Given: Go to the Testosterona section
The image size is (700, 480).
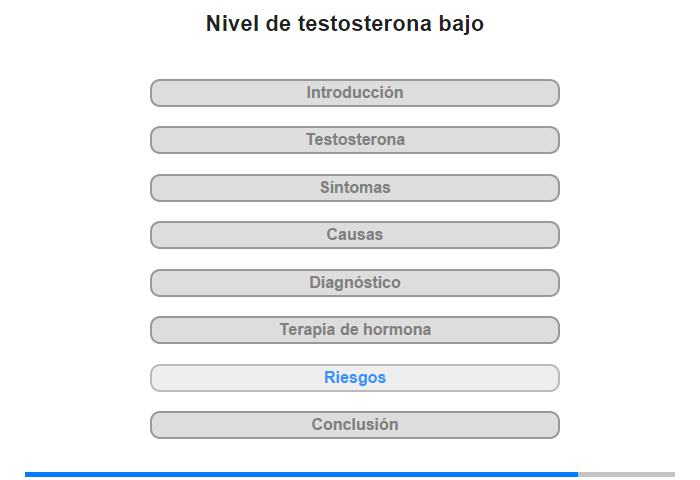Looking at the screenshot, I should 355,140.
